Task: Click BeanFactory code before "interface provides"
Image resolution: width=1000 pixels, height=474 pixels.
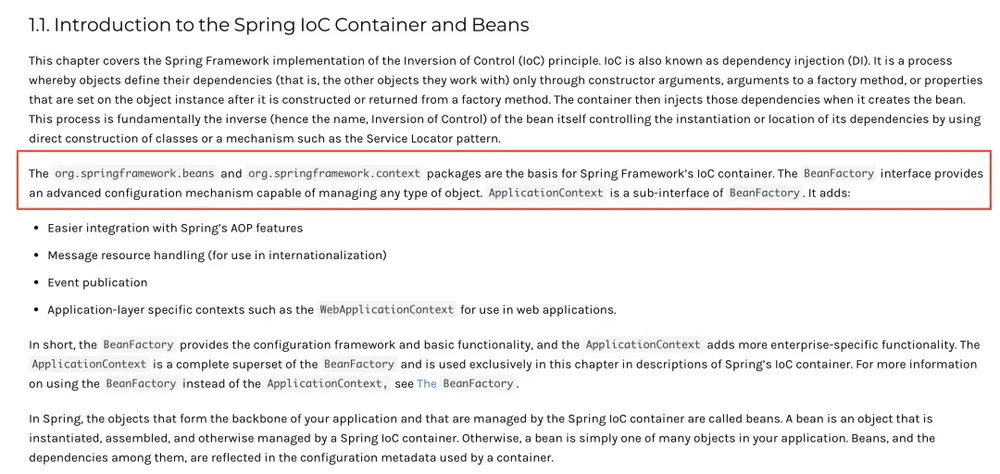Action: 839,174
